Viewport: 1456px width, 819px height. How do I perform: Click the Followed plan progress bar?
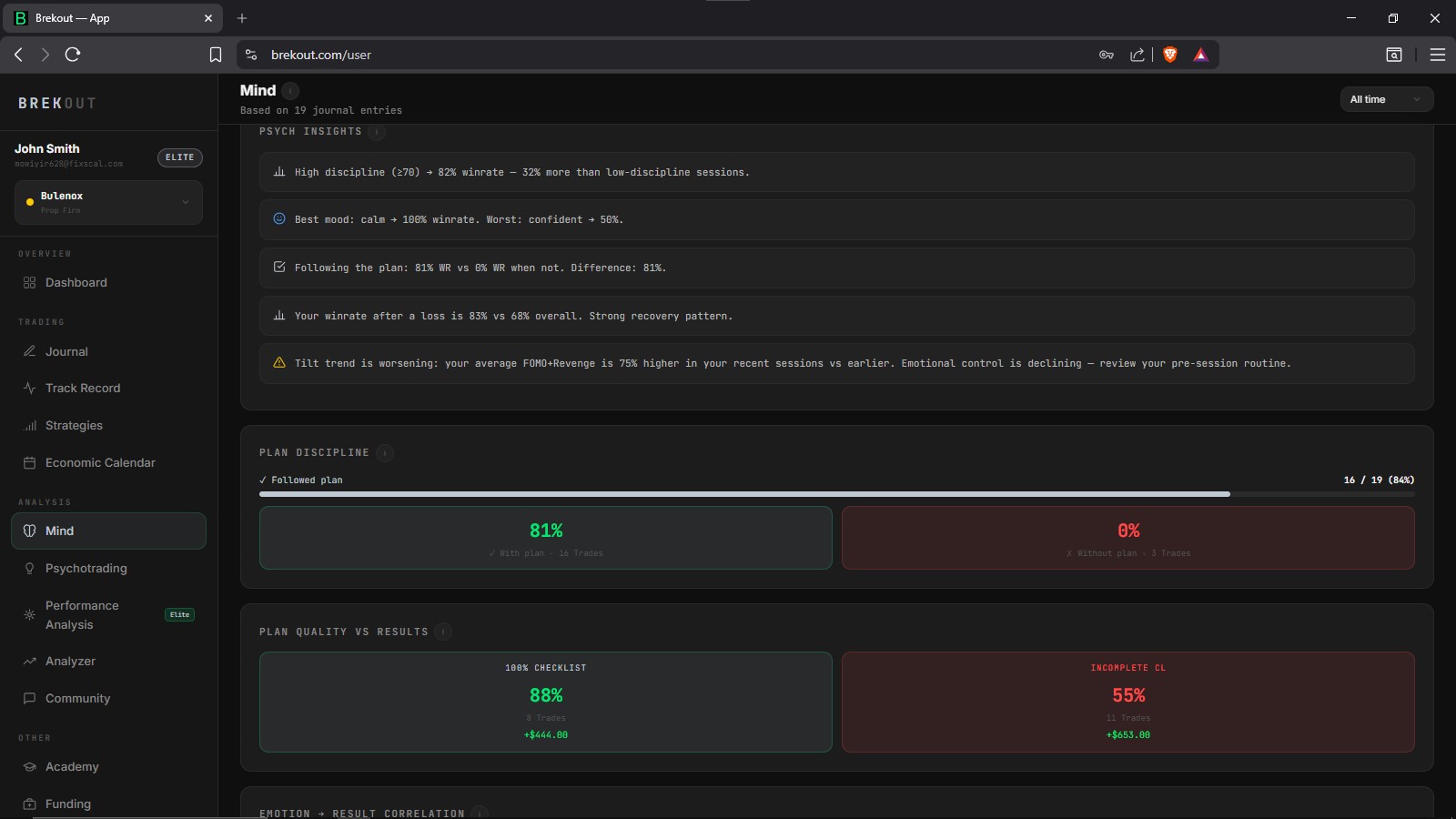click(837, 494)
